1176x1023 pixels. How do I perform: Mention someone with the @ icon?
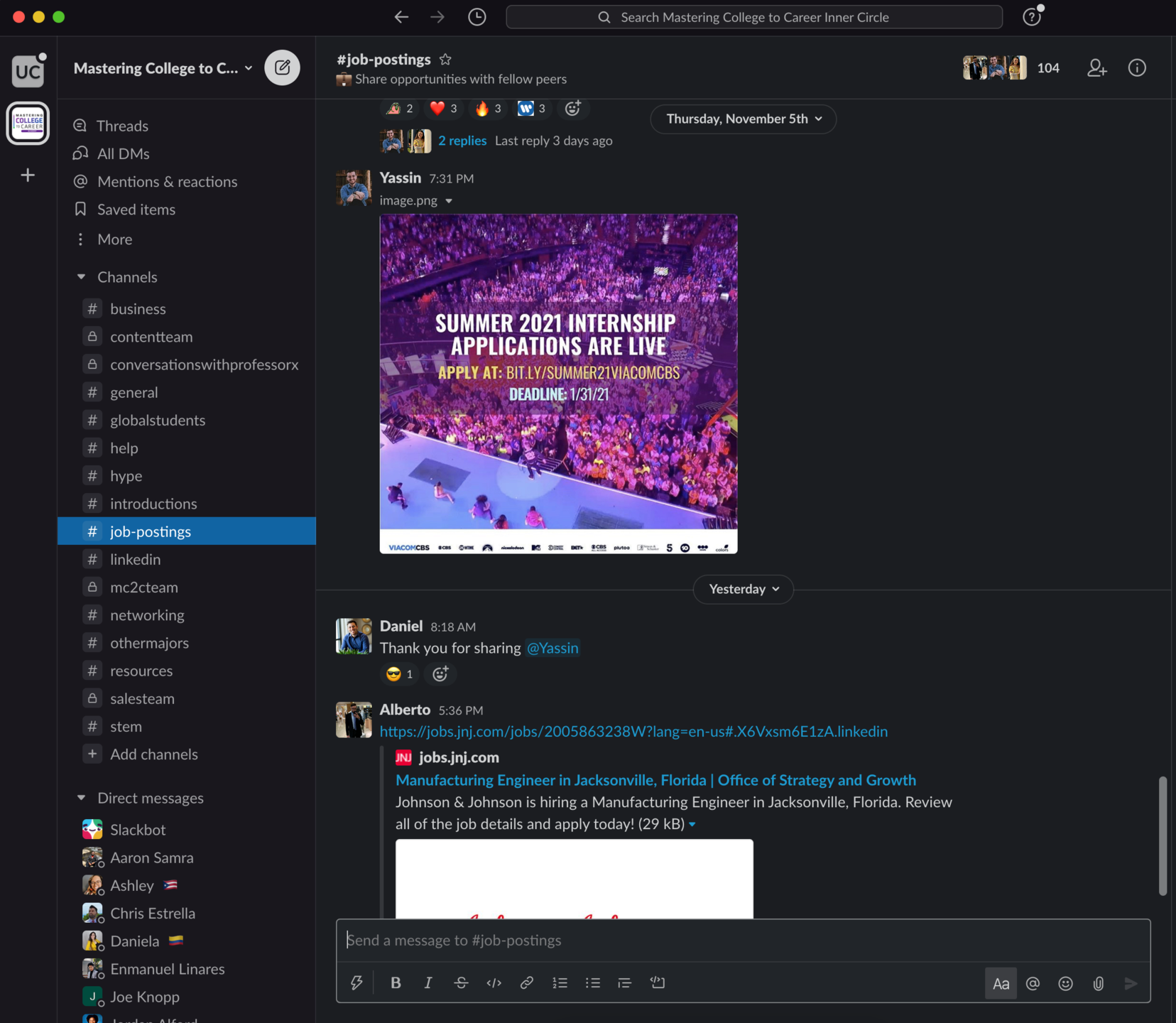click(x=1033, y=984)
